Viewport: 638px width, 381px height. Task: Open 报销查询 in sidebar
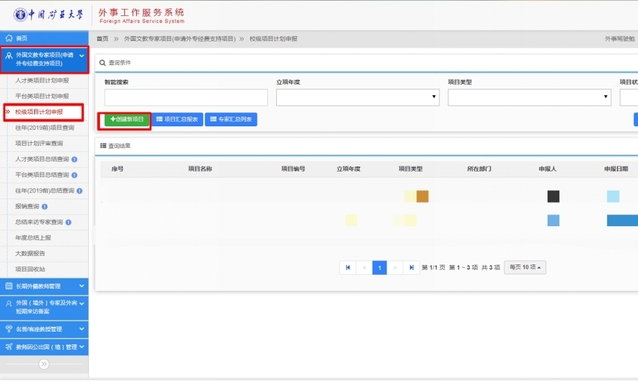click(27, 206)
